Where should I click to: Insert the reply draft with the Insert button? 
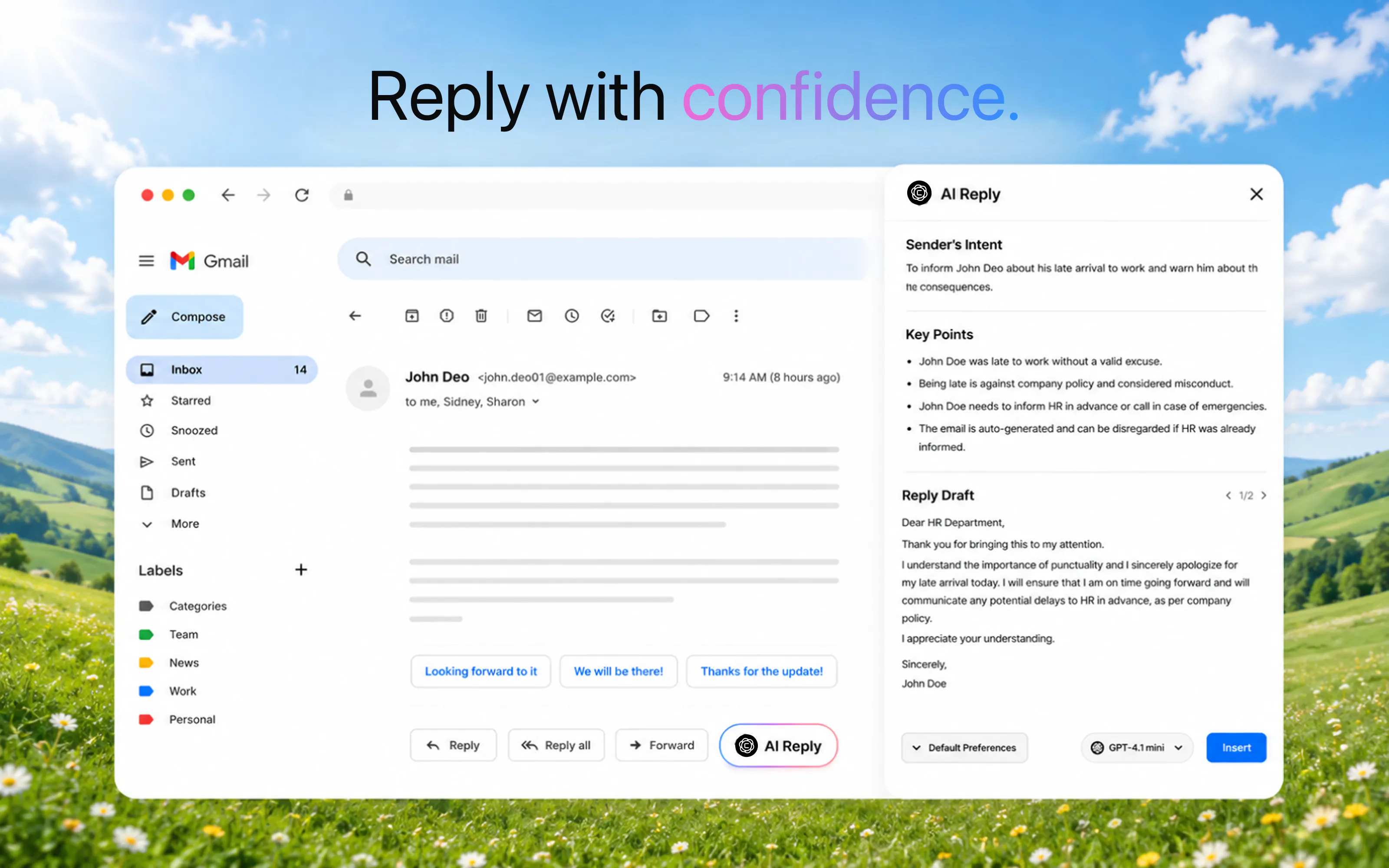[x=1236, y=747]
